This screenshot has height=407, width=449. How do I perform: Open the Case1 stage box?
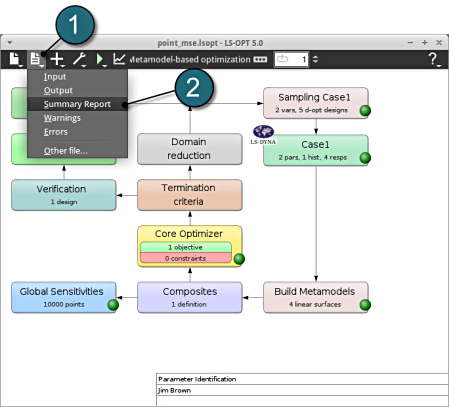(x=316, y=150)
